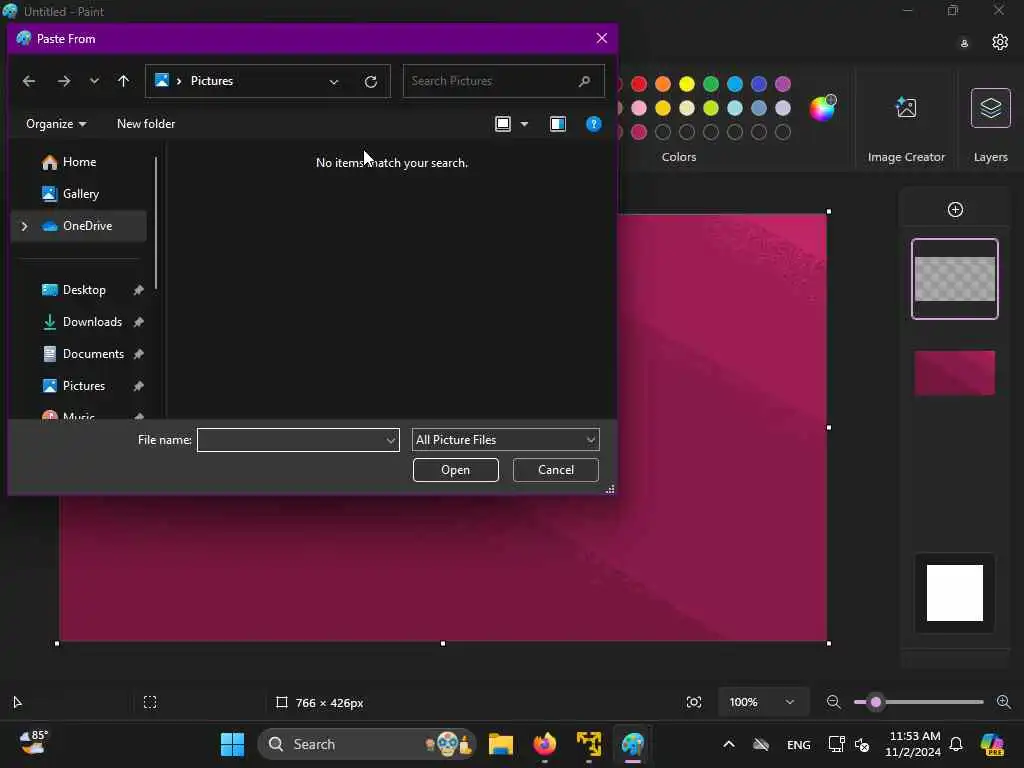The height and width of the screenshot is (768, 1024).
Task: Click the selection size status icon
Action: pos(150,703)
